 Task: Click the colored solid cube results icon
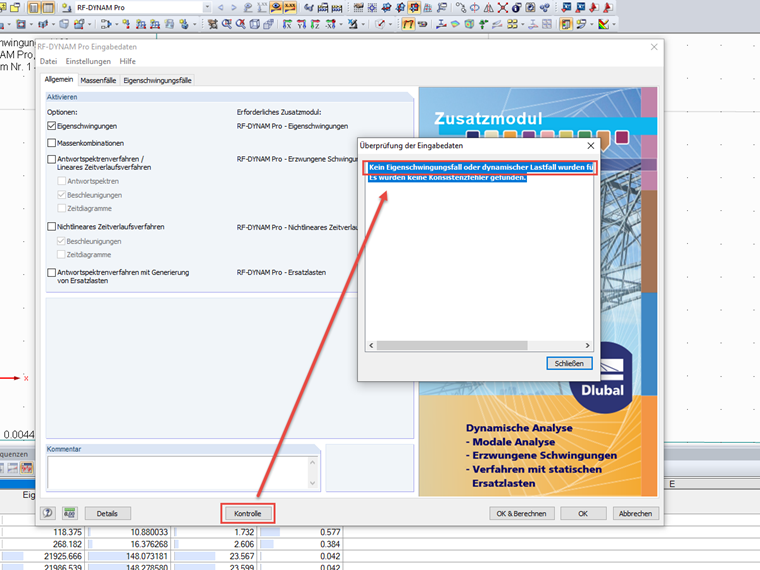click(469, 24)
